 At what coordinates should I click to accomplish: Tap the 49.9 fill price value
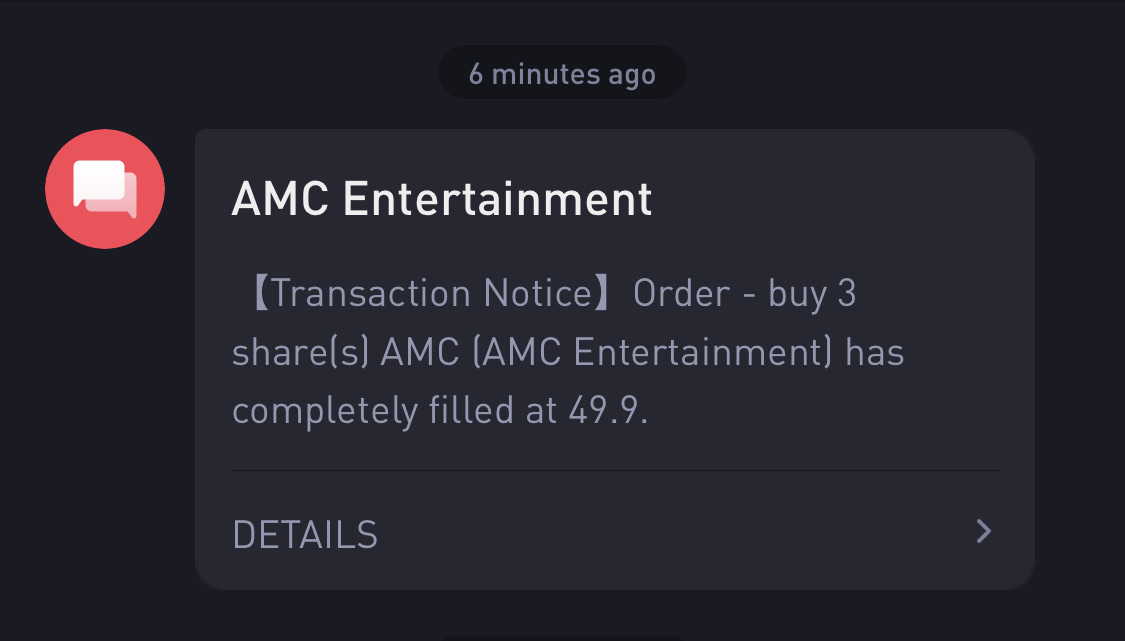pos(608,411)
